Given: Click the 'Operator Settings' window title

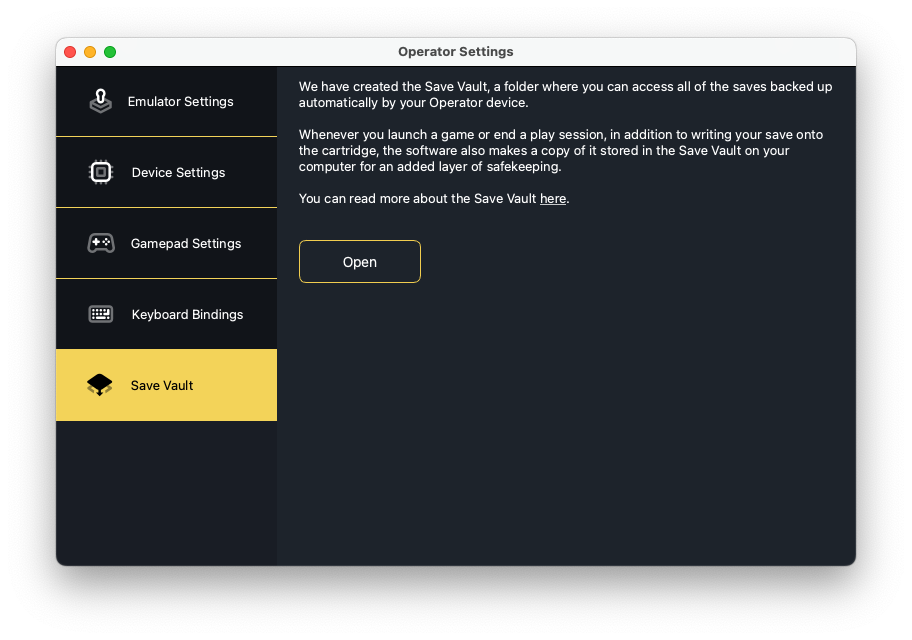Looking at the screenshot, I should (x=455, y=52).
